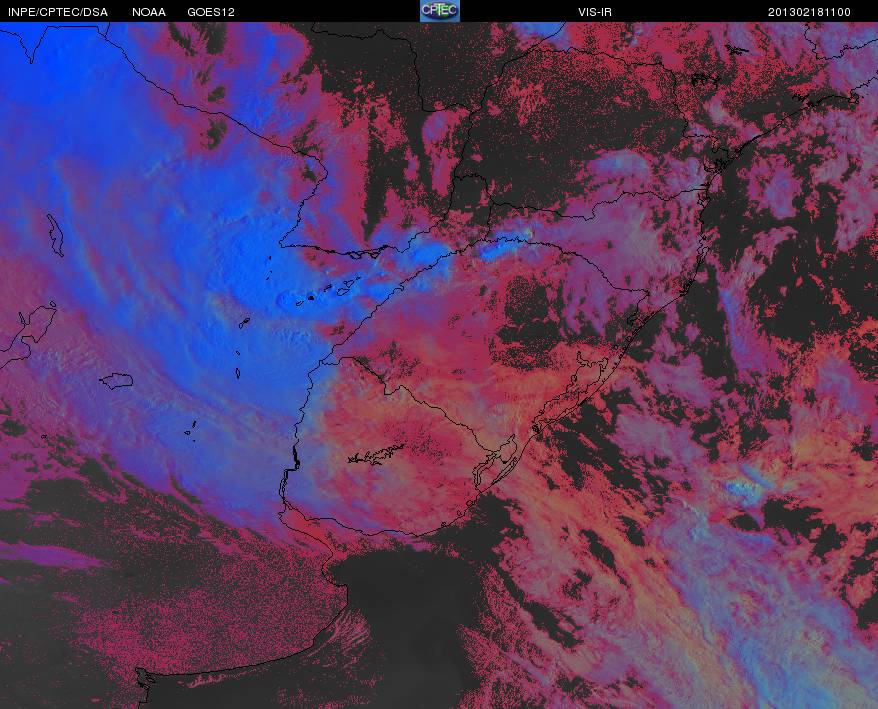This screenshot has width=878, height=709.
Task: Click the NOAA label in the header
Action: pos(148,12)
